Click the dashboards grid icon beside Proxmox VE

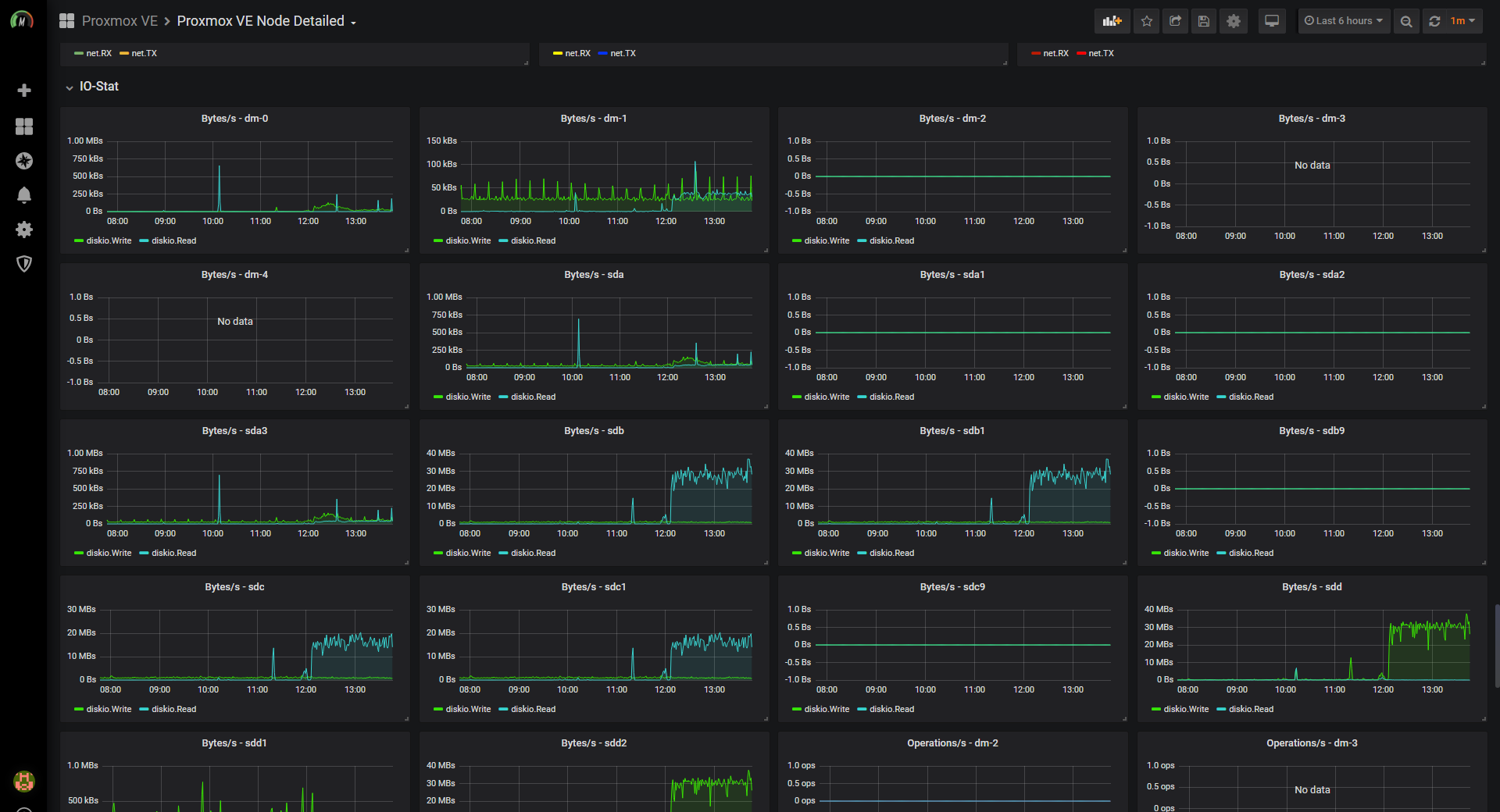pyautogui.click(x=67, y=21)
